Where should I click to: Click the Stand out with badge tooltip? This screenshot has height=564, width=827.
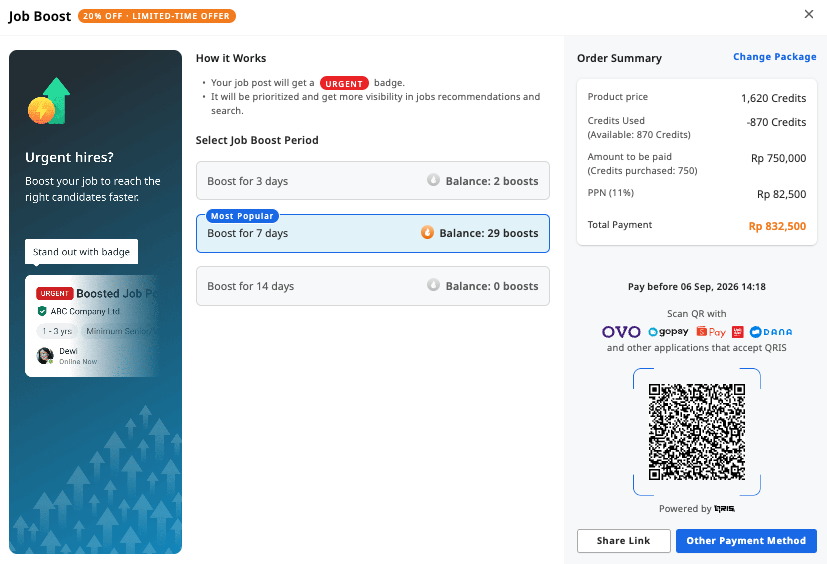click(x=81, y=252)
